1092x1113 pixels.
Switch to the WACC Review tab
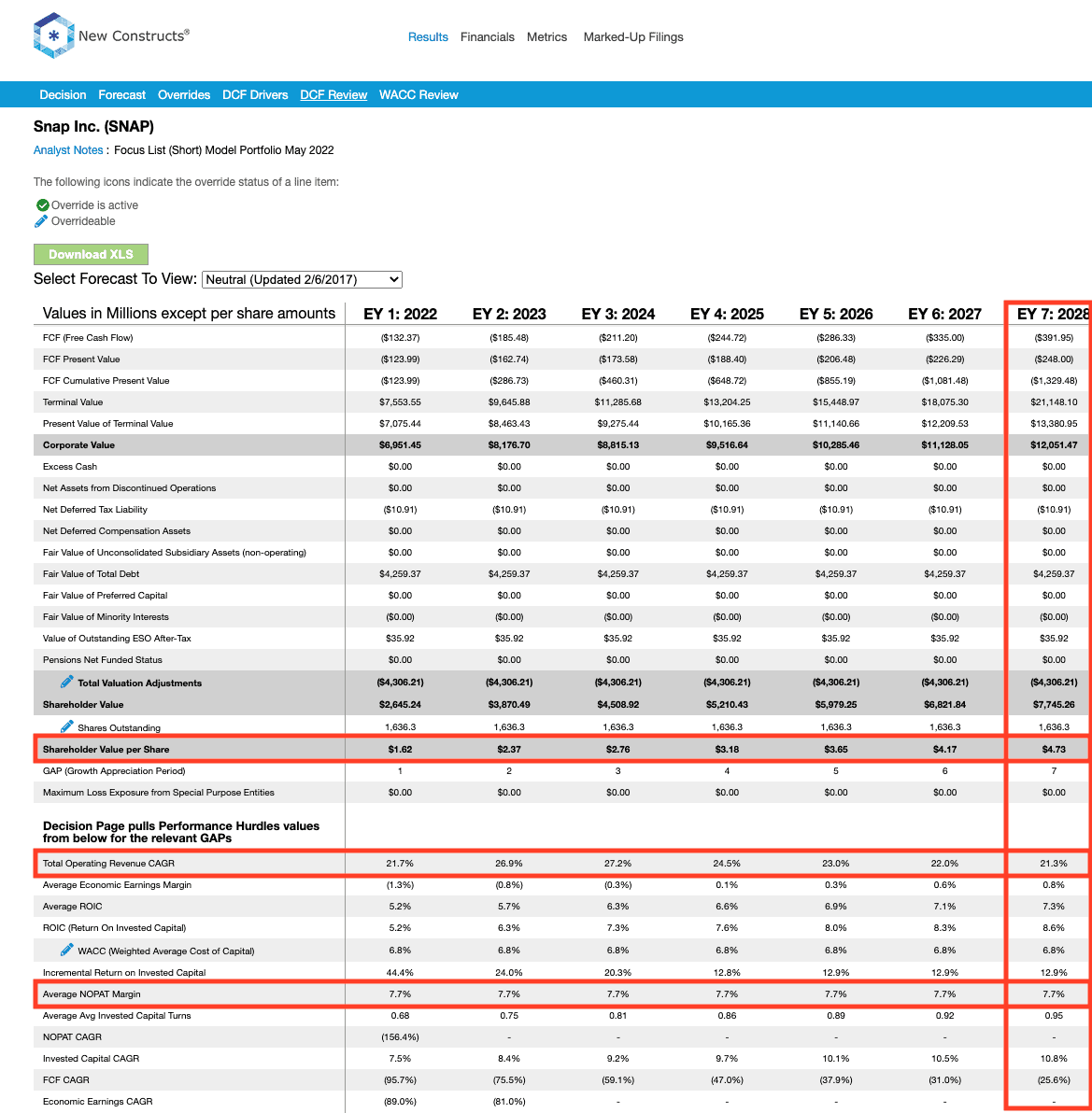(418, 95)
